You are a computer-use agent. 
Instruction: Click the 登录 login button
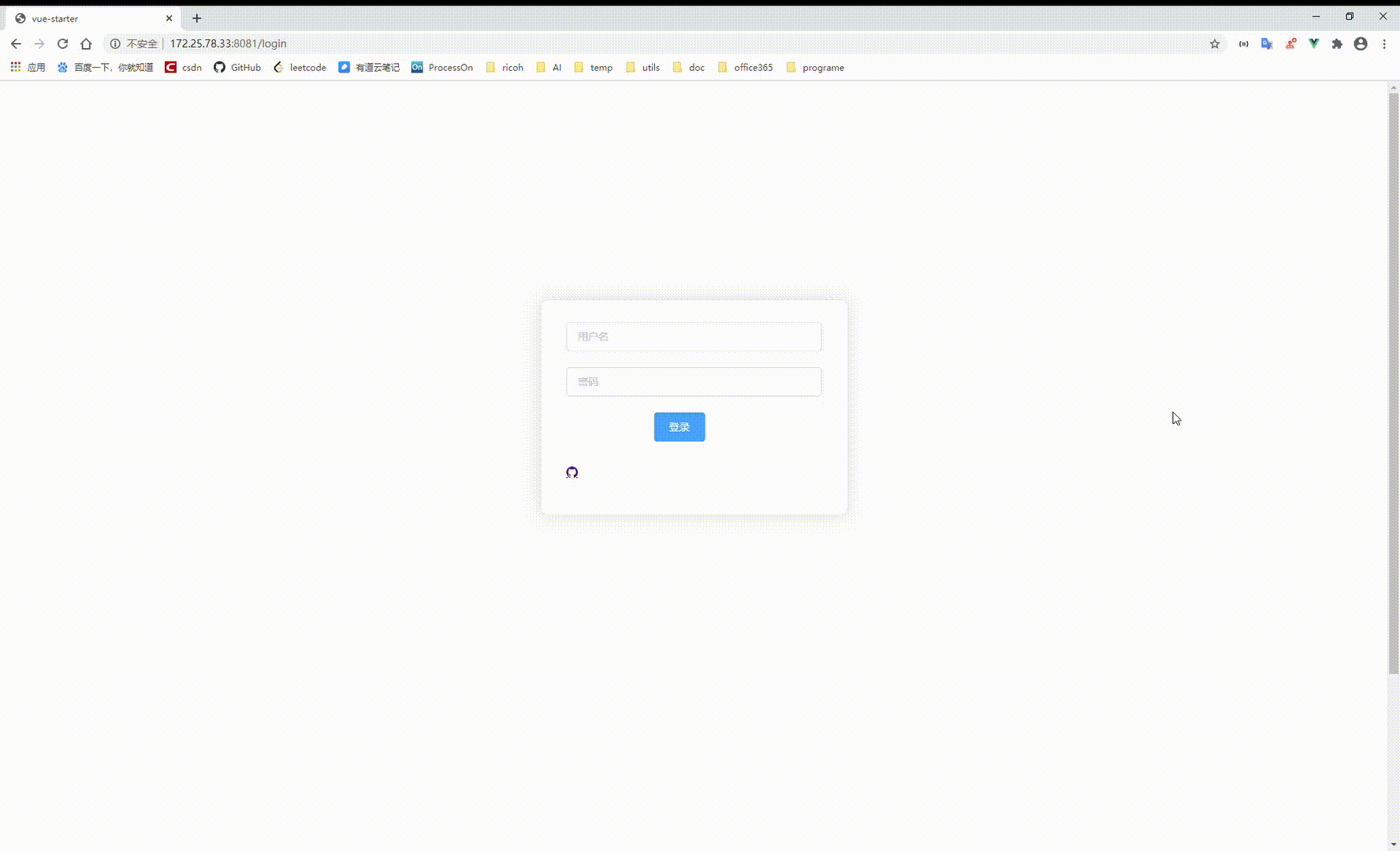coord(679,426)
